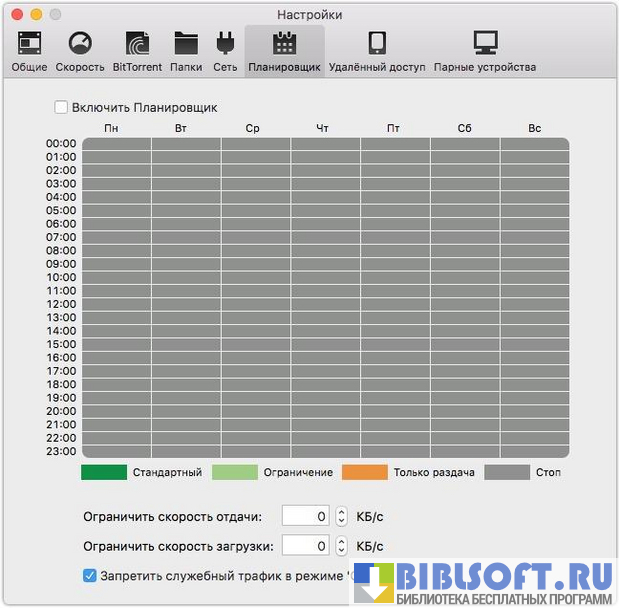Click the upload speed limit input field
This screenshot has height=608, width=619.
(305, 516)
